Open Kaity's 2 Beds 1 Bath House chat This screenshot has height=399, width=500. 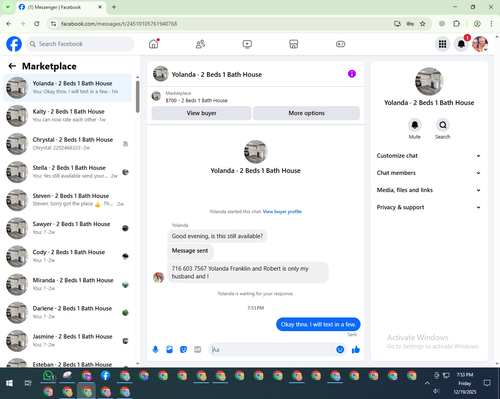click(x=67, y=115)
